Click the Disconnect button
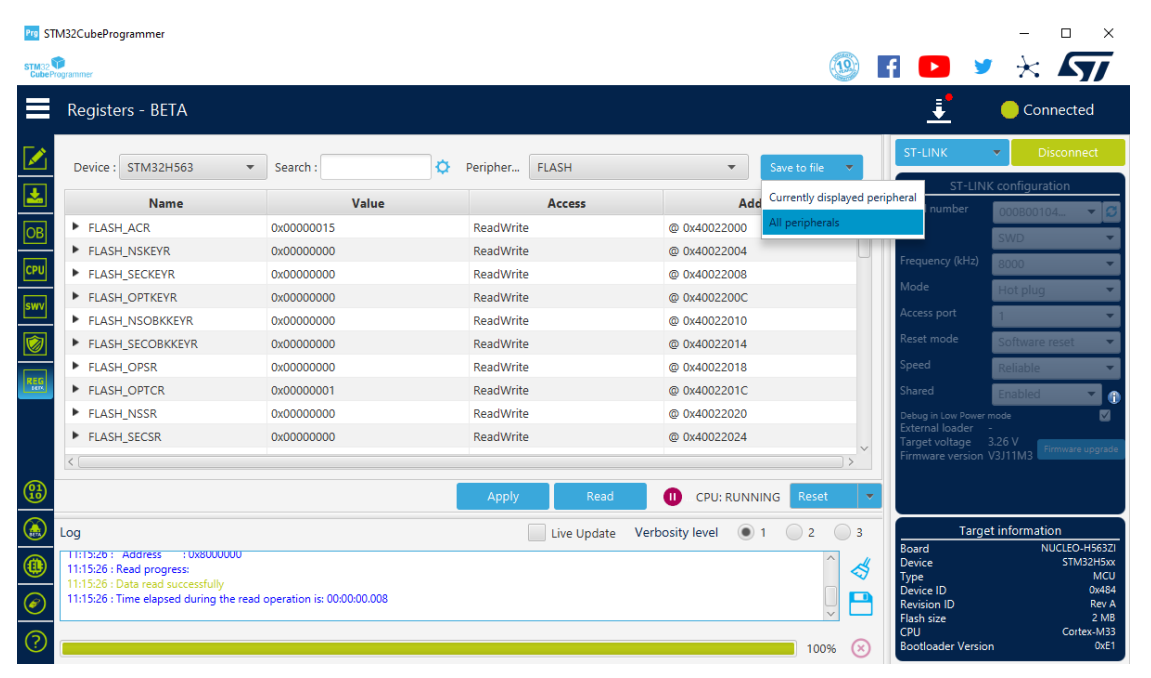Screen dimensions: 1151x678 1067,153
